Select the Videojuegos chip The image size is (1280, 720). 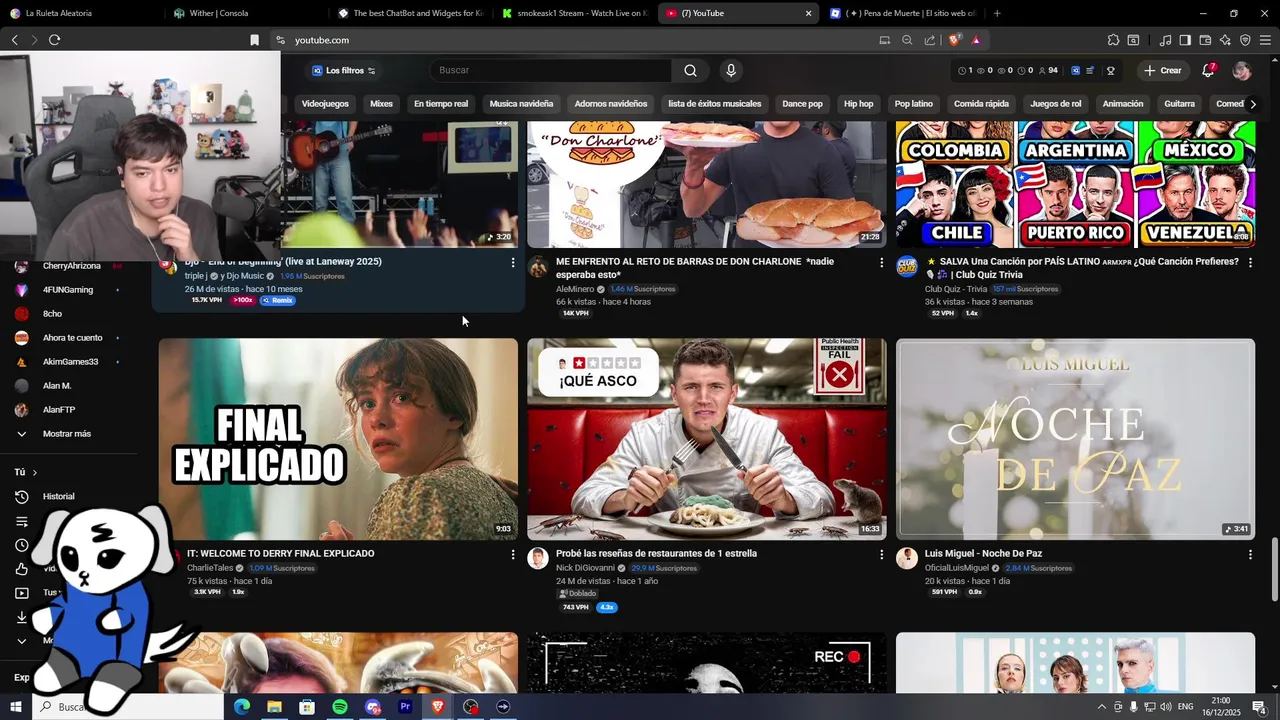[325, 104]
